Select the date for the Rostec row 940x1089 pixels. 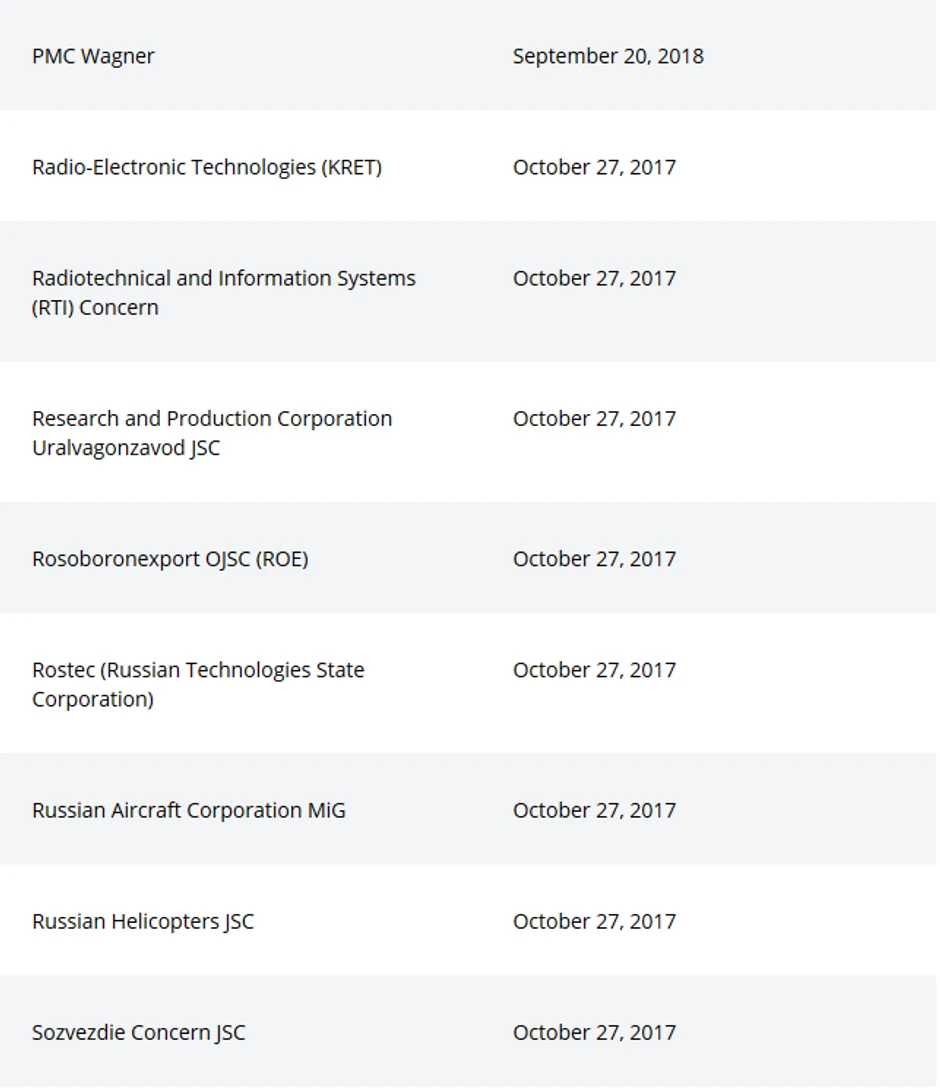(x=593, y=670)
